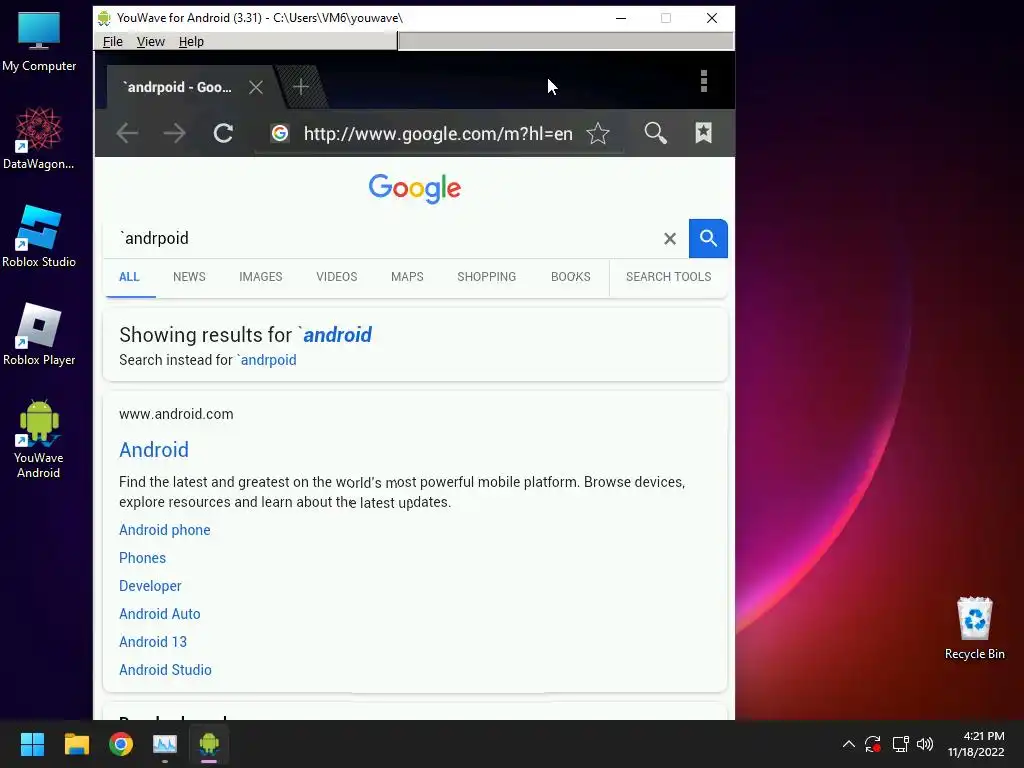The width and height of the screenshot is (1024, 768).
Task: Open the monitor app in the taskbar
Action: tap(165, 744)
